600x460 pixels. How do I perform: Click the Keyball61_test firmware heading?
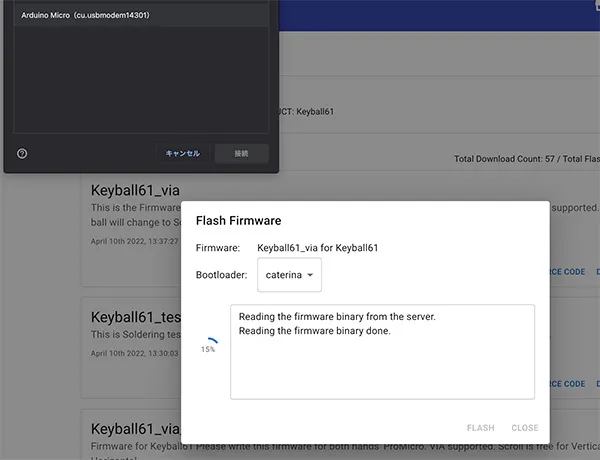click(x=136, y=316)
